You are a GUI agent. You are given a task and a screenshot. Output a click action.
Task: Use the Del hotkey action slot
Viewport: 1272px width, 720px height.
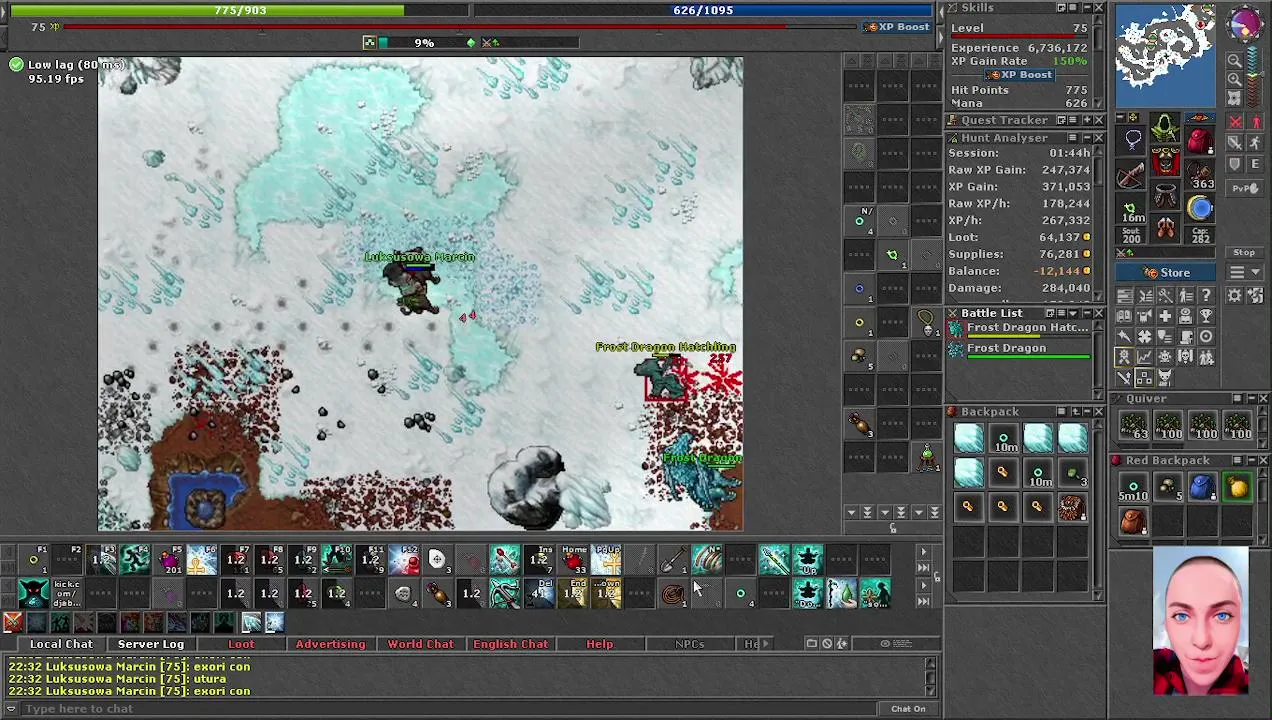(x=539, y=593)
